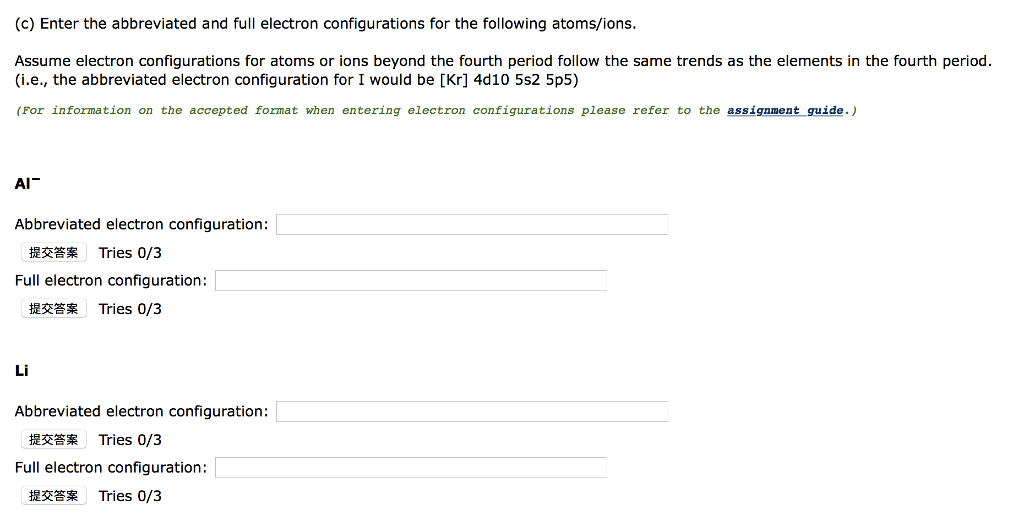Focus the Al⁻ full electron configuration field
This screenshot has height=516, width=1024.
point(411,281)
